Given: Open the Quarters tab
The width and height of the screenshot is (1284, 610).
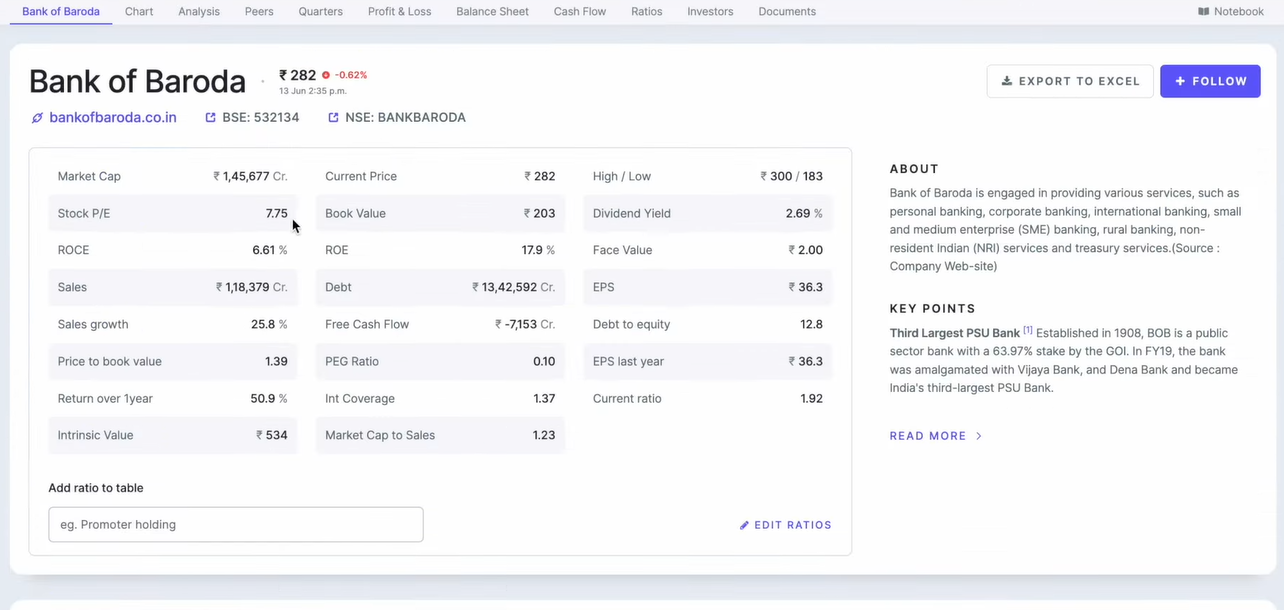Looking at the screenshot, I should [320, 12].
